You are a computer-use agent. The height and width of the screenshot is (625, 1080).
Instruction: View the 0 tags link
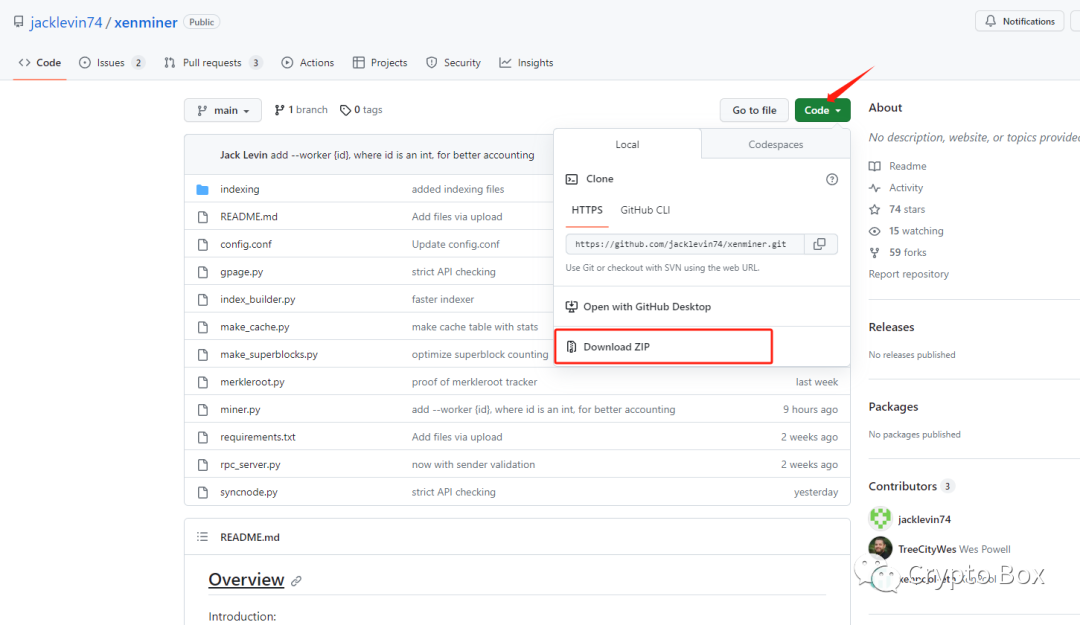click(x=361, y=110)
